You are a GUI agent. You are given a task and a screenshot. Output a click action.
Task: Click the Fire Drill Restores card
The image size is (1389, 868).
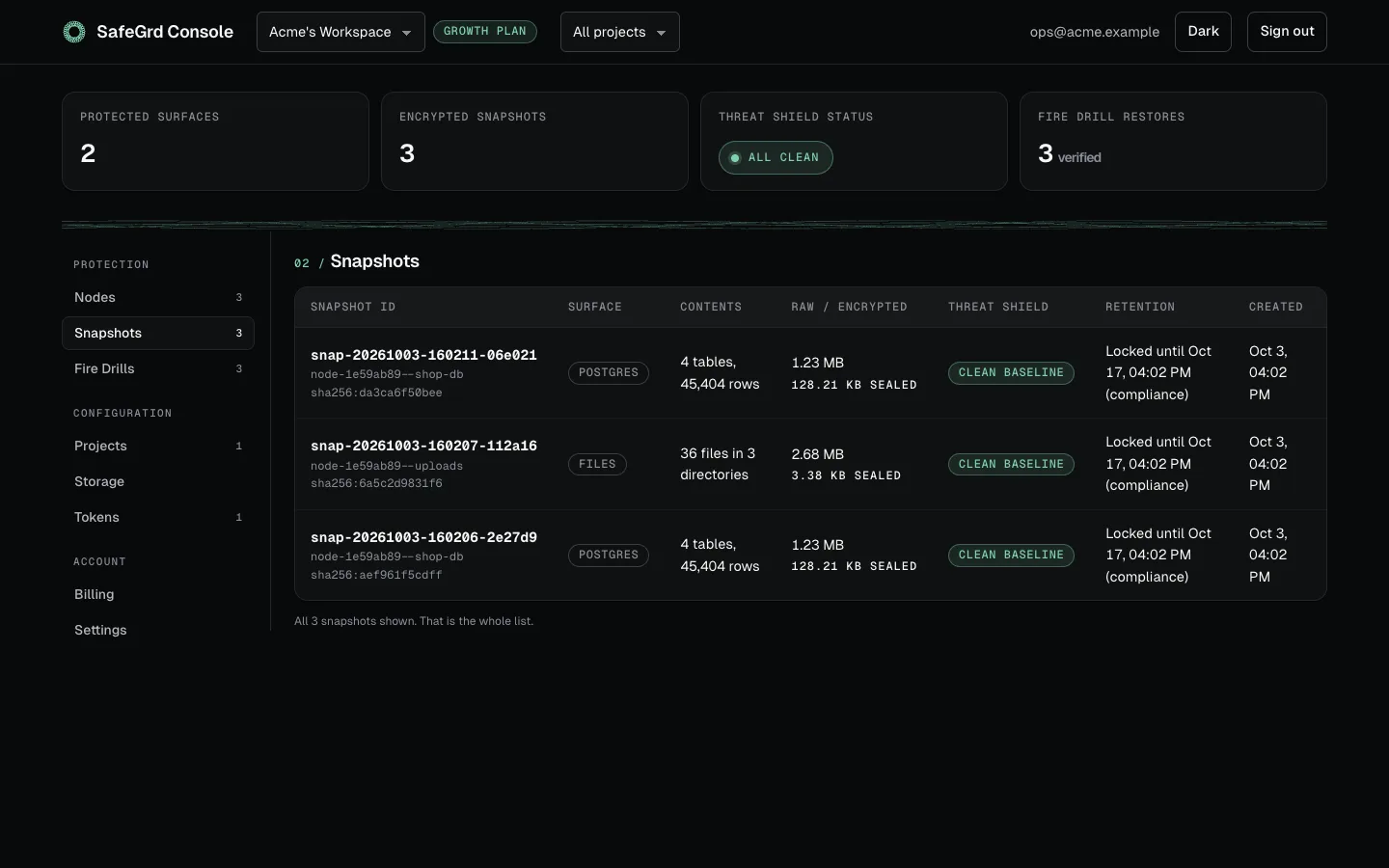[x=1173, y=141]
